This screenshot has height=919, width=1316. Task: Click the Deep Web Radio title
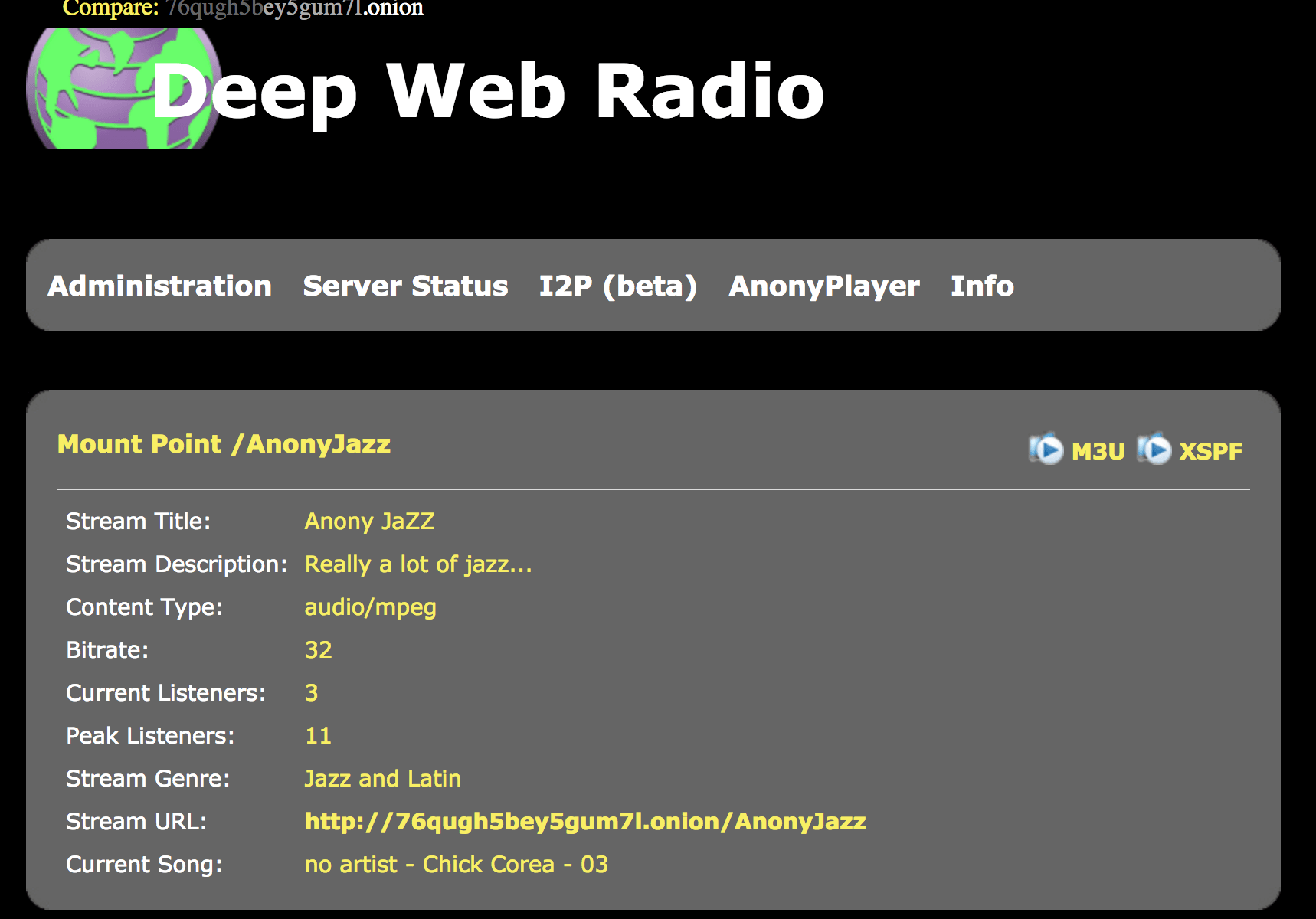pos(488,91)
